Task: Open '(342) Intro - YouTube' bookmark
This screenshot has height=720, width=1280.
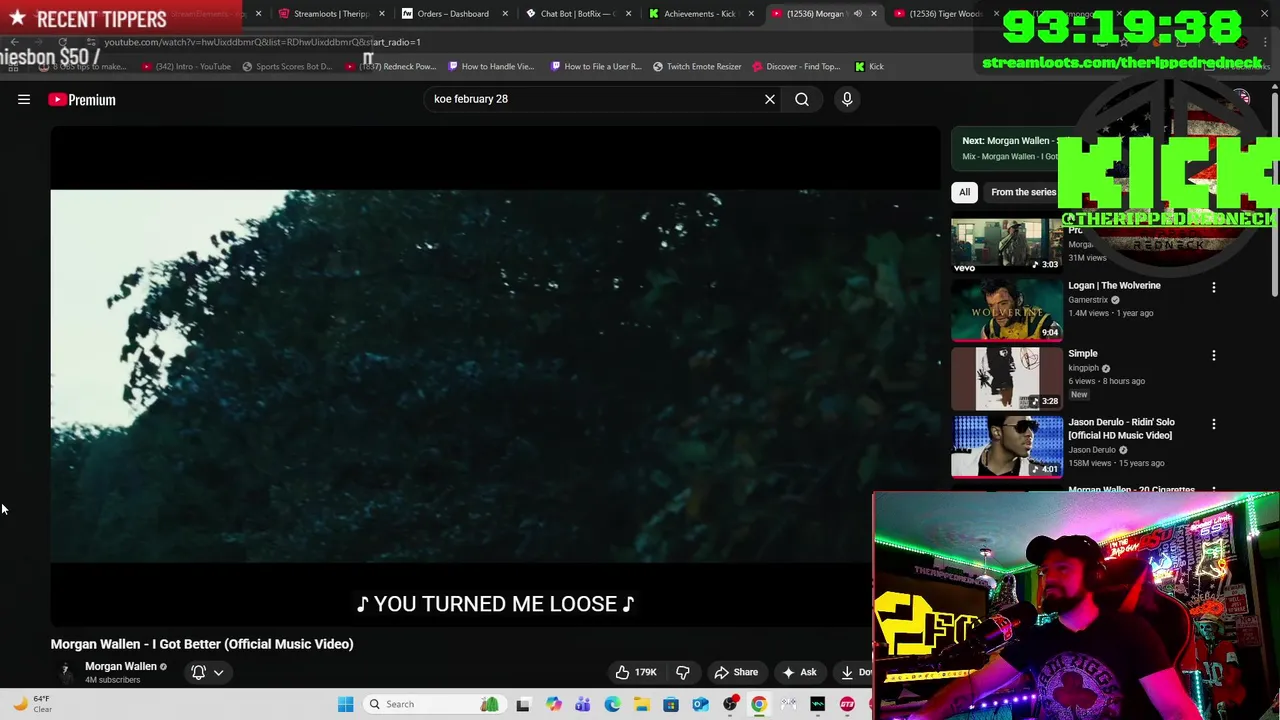Action: [x=186, y=66]
